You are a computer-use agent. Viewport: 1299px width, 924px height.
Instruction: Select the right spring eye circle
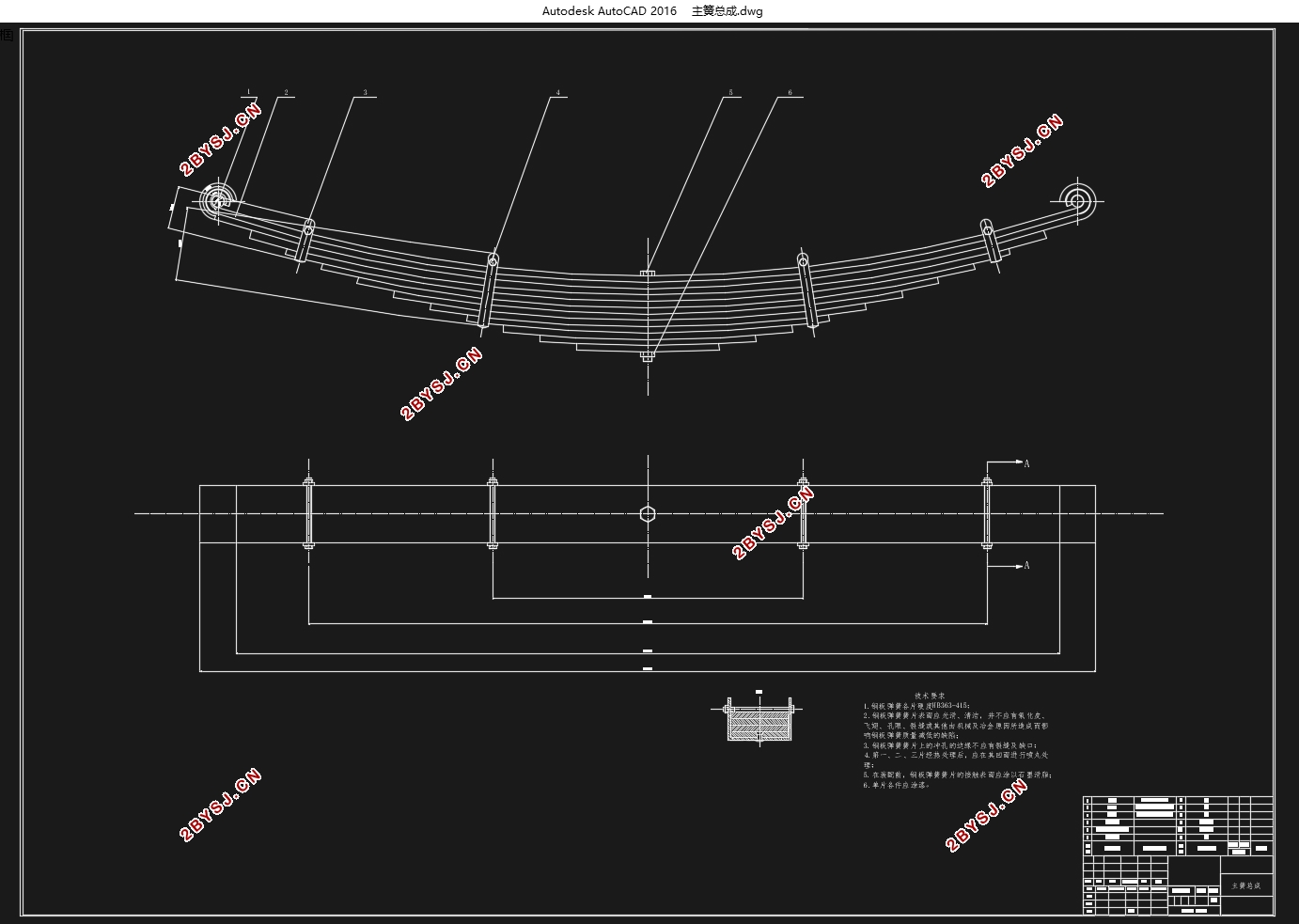point(1076,200)
